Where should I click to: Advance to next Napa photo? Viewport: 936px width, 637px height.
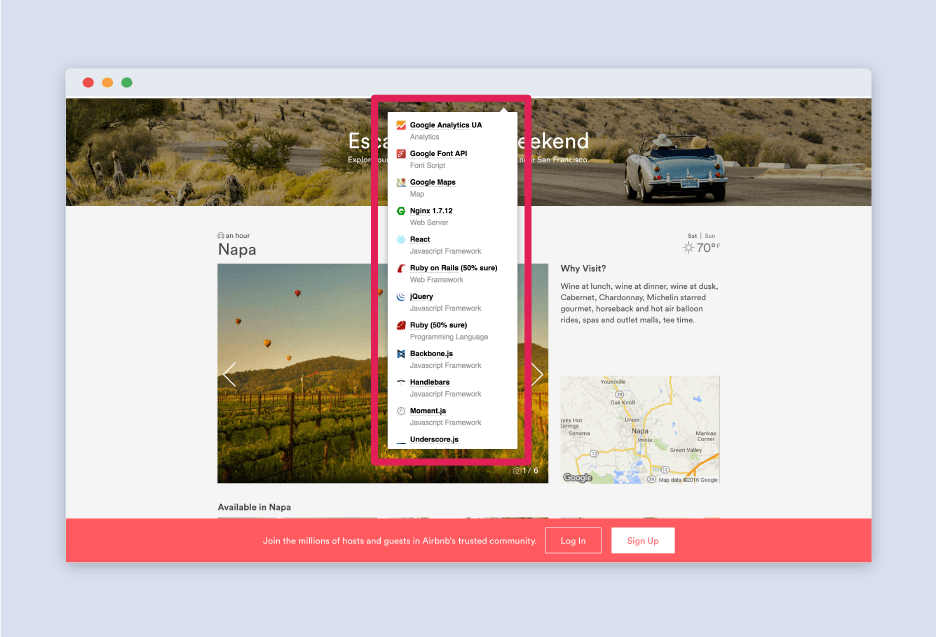click(537, 374)
